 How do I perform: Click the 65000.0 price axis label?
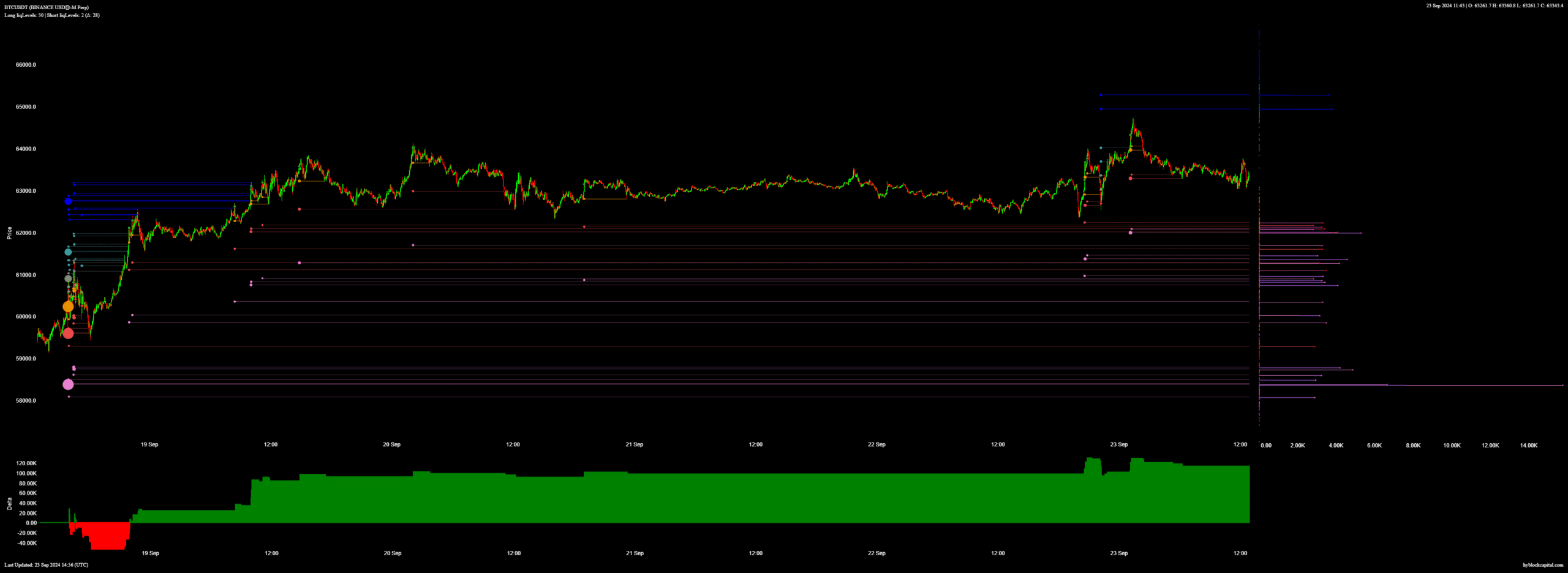pyautogui.click(x=26, y=107)
